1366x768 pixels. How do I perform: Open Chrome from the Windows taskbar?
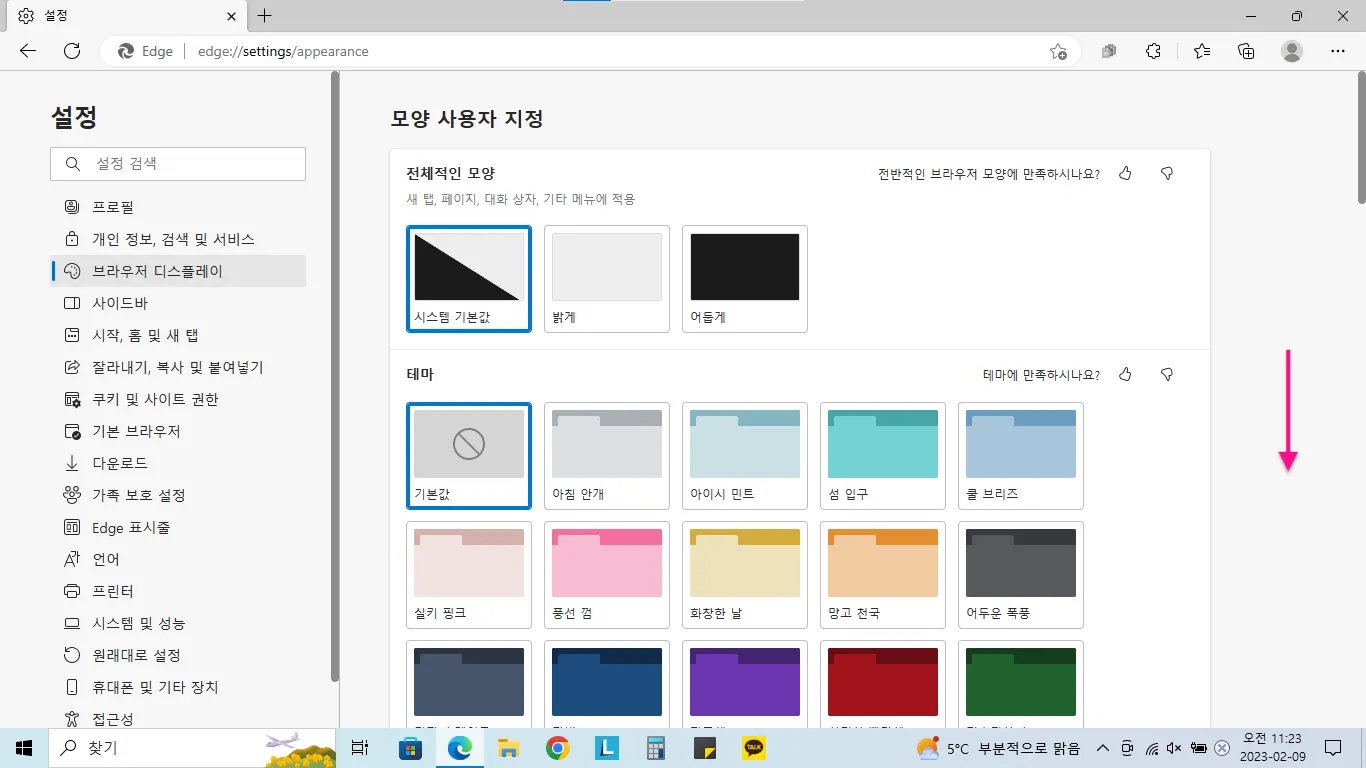pos(558,748)
